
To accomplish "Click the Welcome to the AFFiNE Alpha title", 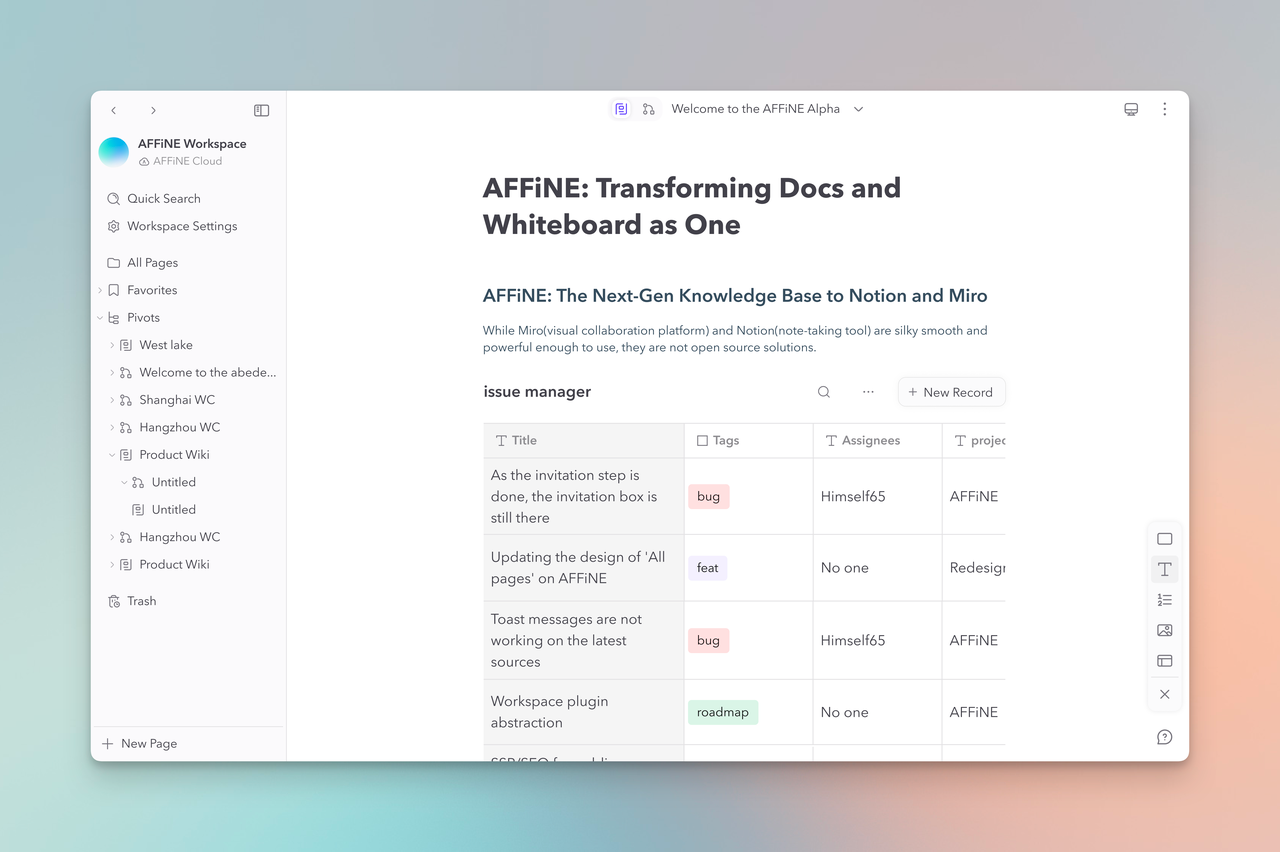I will 755,109.
